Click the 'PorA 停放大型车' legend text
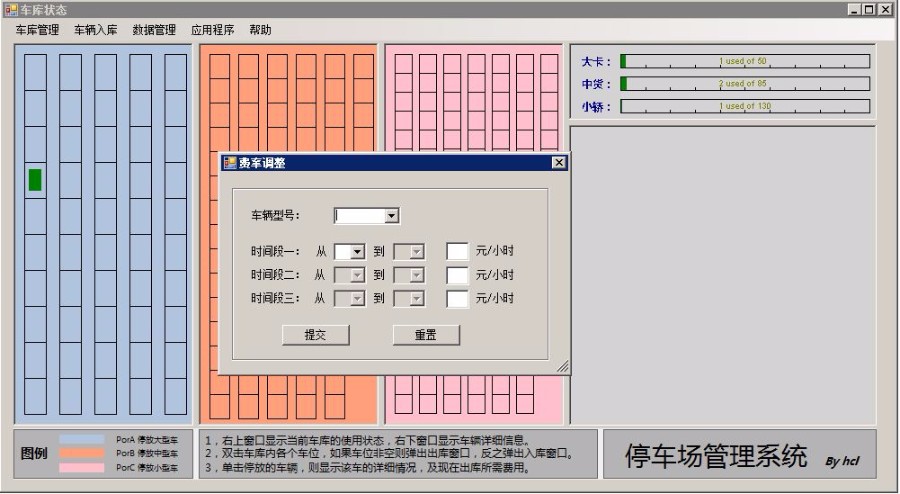The height and width of the screenshot is (494, 900). click(147, 440)
